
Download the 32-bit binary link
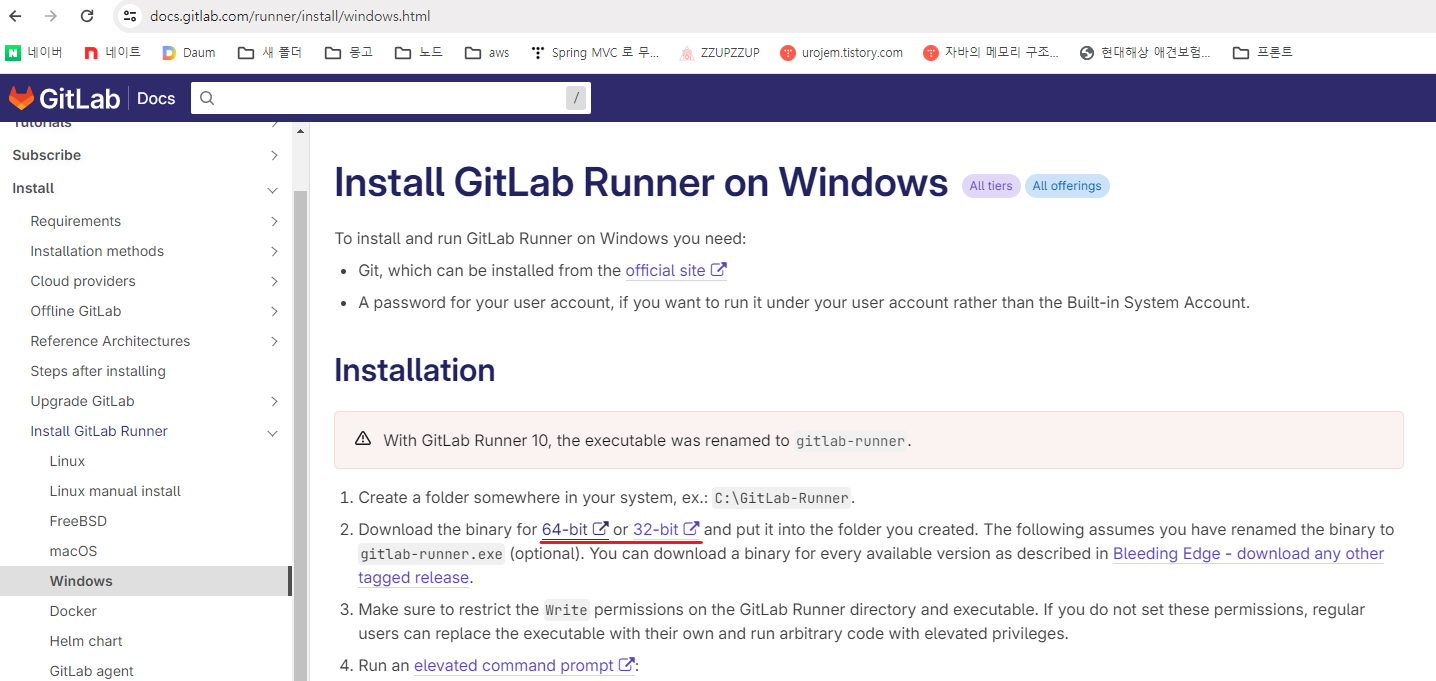(666, 529)
